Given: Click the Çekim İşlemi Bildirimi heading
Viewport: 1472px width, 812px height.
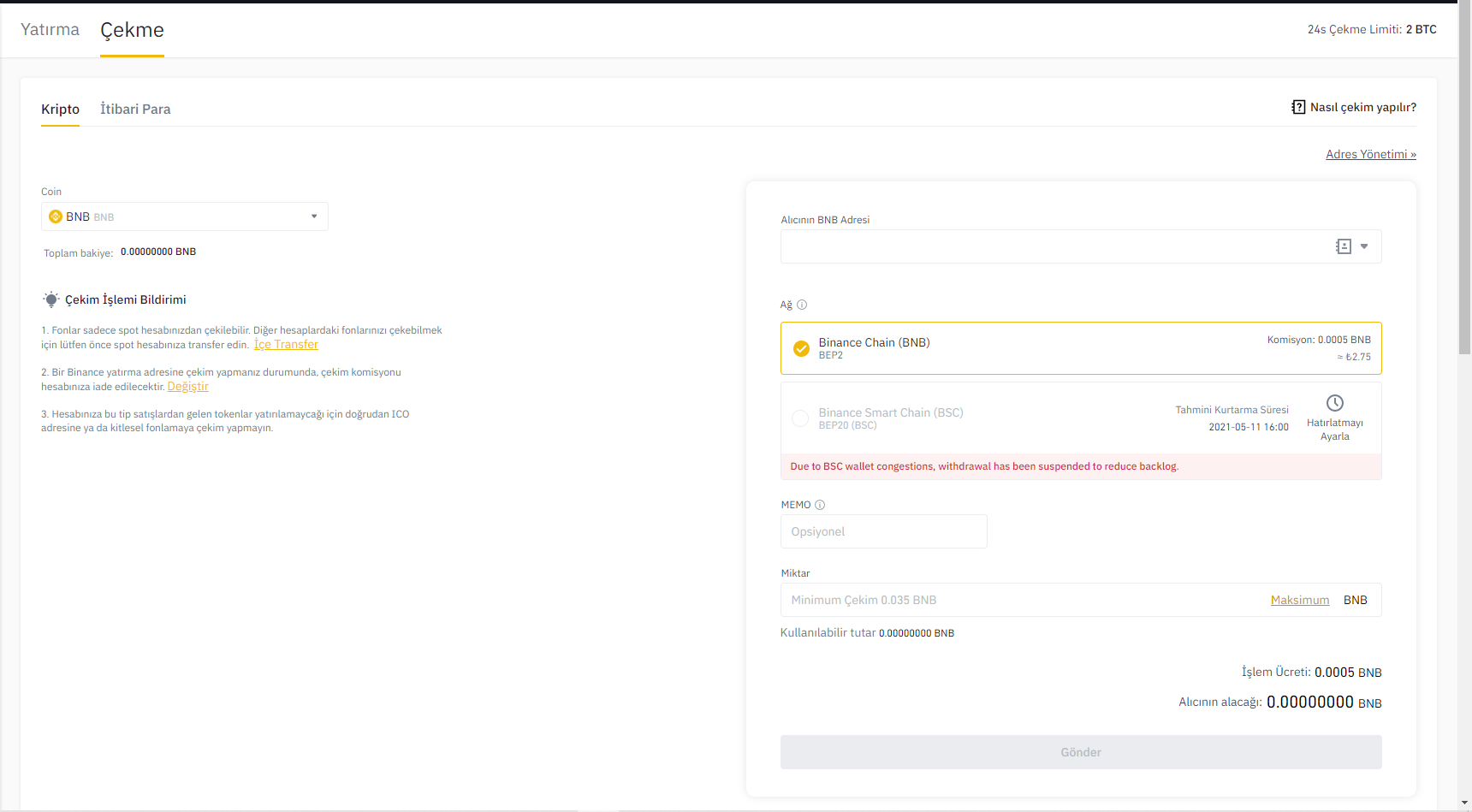Looking at the screenshot, I should (x=126, y=300).
